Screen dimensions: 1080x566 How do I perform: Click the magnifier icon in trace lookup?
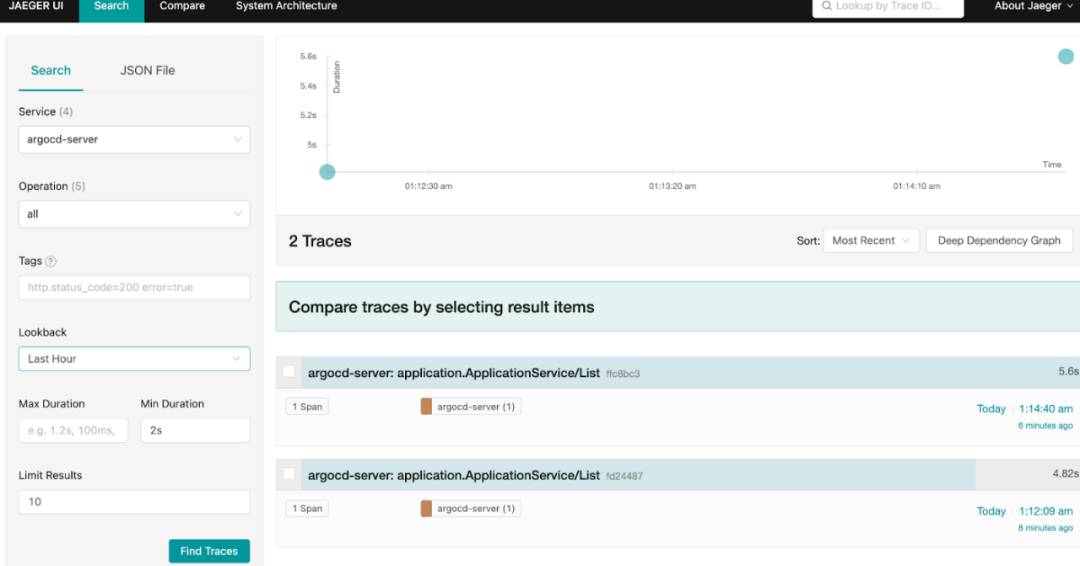[x=827, y=6]
